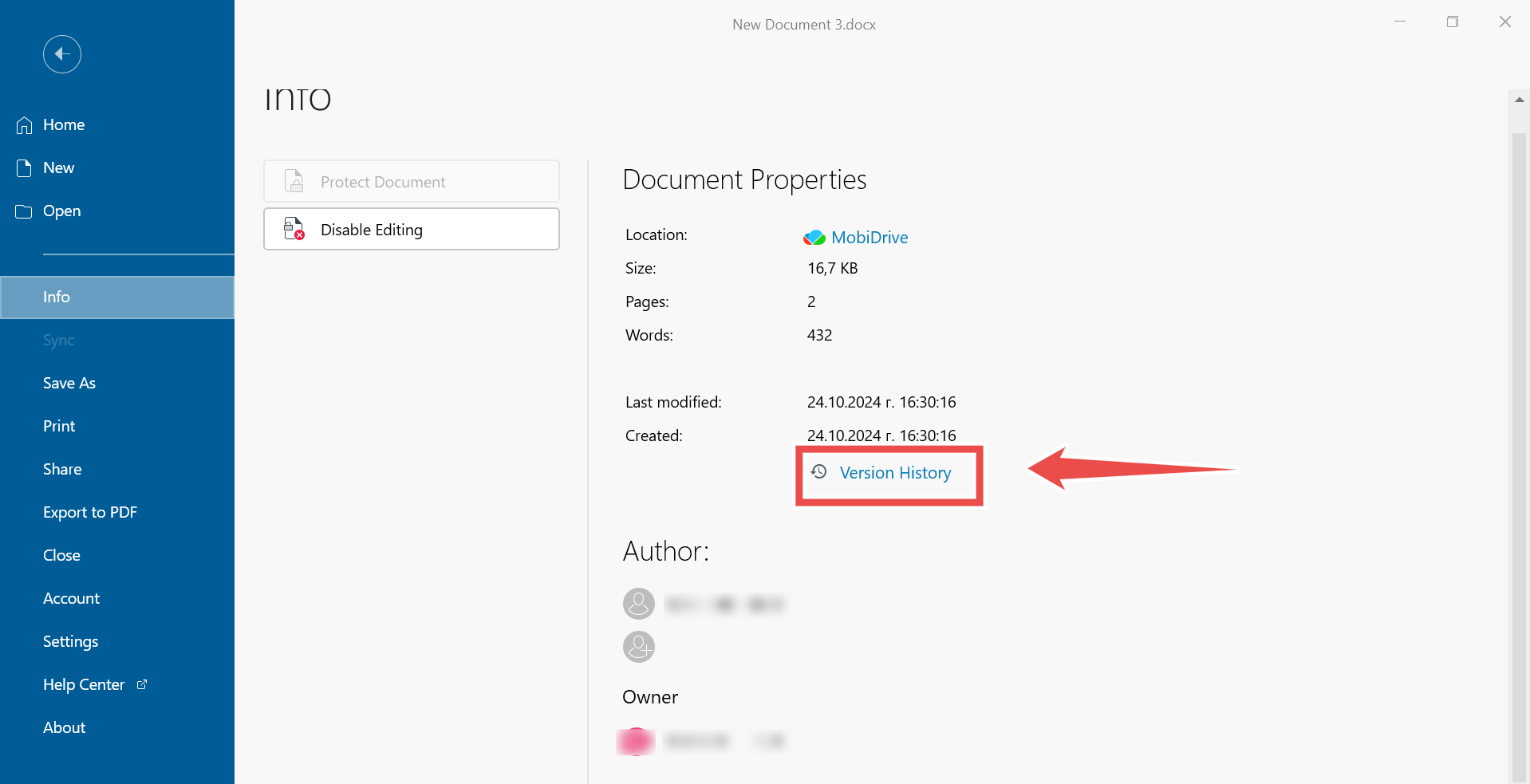Open the MobiDrive location link

point(869,238)
